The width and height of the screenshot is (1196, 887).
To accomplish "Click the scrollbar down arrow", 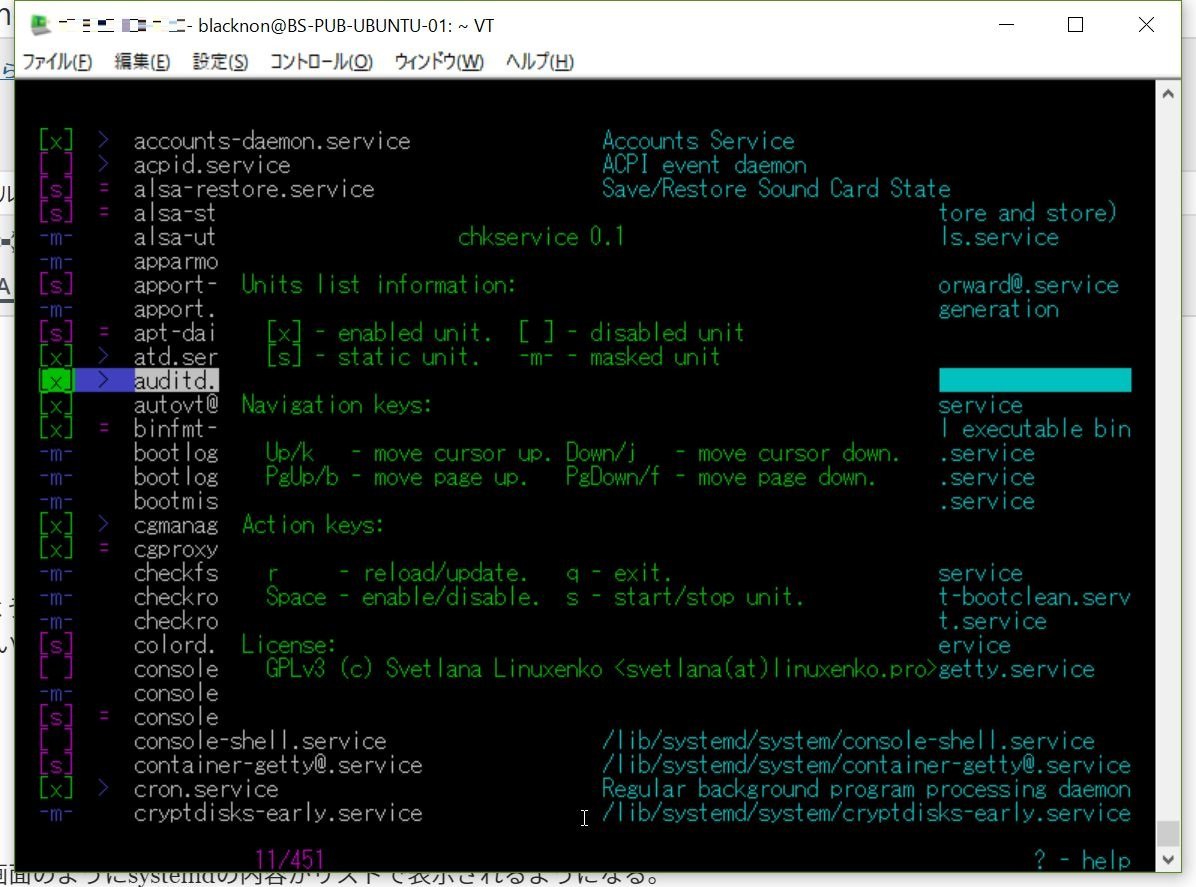I will [1168, 859].
